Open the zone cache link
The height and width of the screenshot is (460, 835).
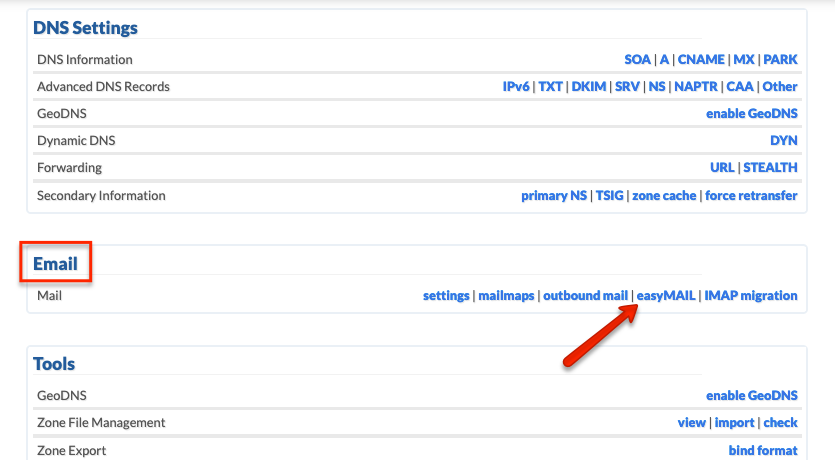pos(664,195)
